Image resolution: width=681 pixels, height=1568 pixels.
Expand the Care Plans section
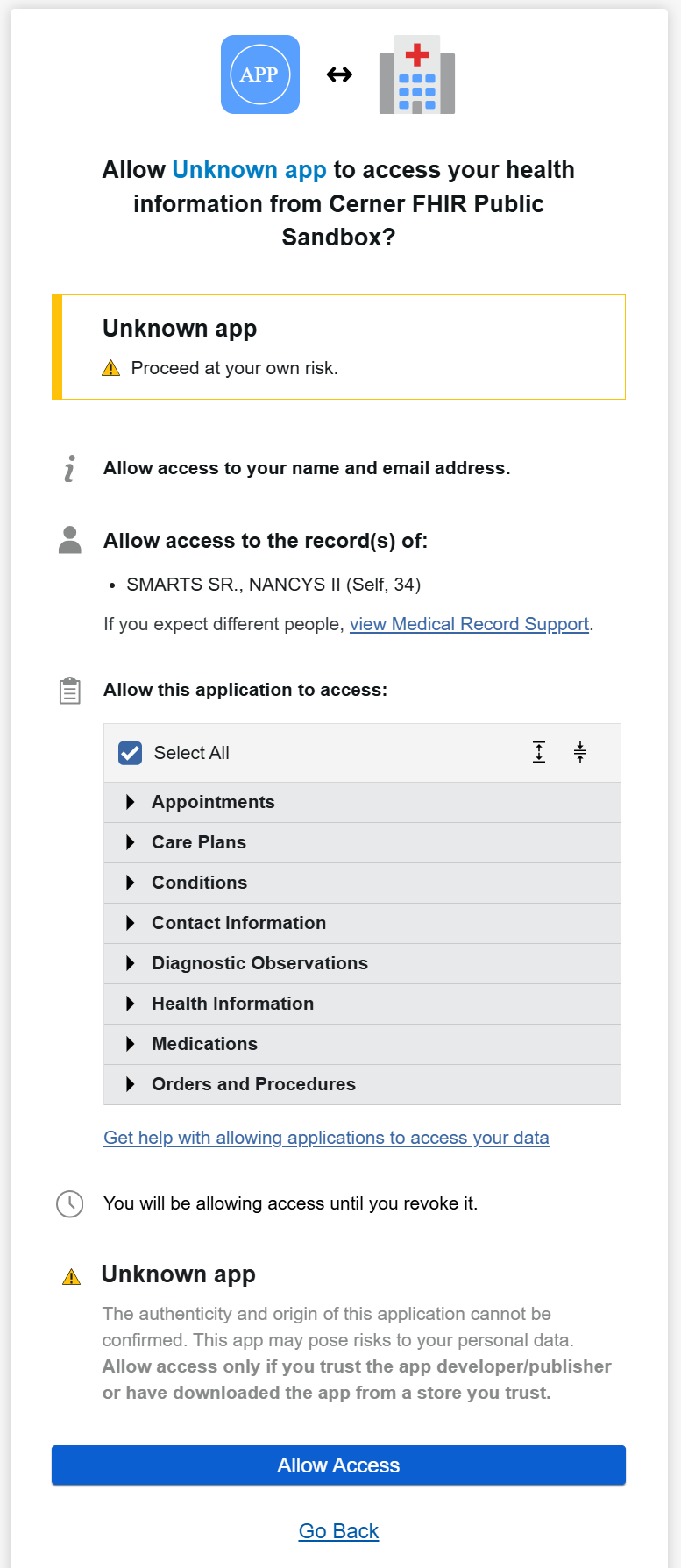[x=362, y=842]
